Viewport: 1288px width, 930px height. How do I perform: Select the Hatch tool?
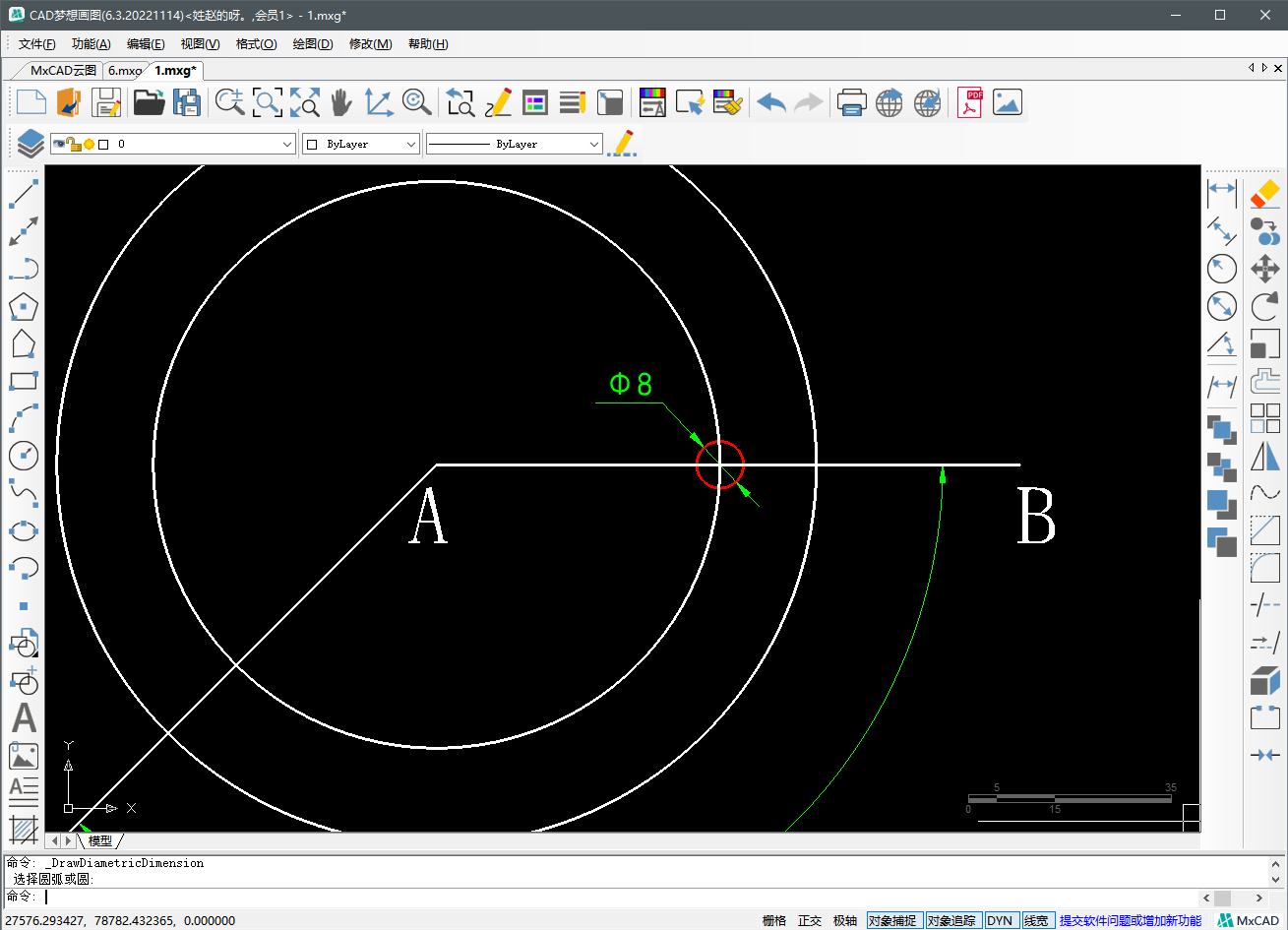pos(24,830)
